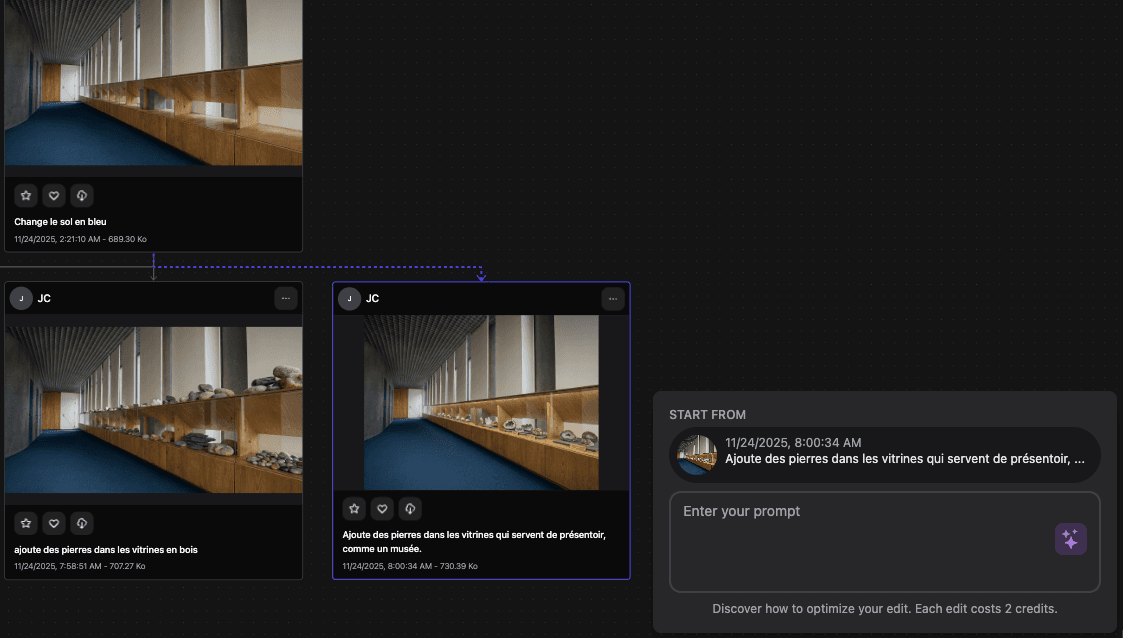Open three-dot menu on selected JC card
Viewport: 1123px width, 638px height.
click(613, 298)
